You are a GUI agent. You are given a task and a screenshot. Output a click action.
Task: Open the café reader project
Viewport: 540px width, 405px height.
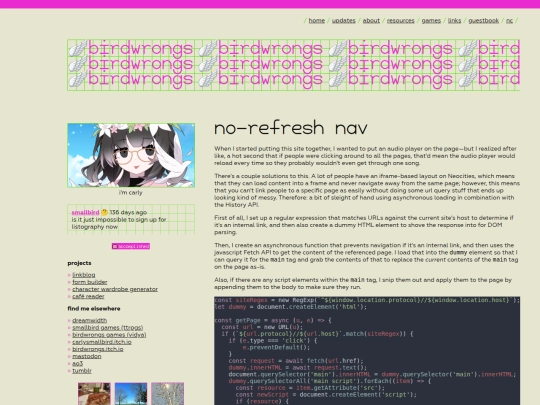(88, 297)
